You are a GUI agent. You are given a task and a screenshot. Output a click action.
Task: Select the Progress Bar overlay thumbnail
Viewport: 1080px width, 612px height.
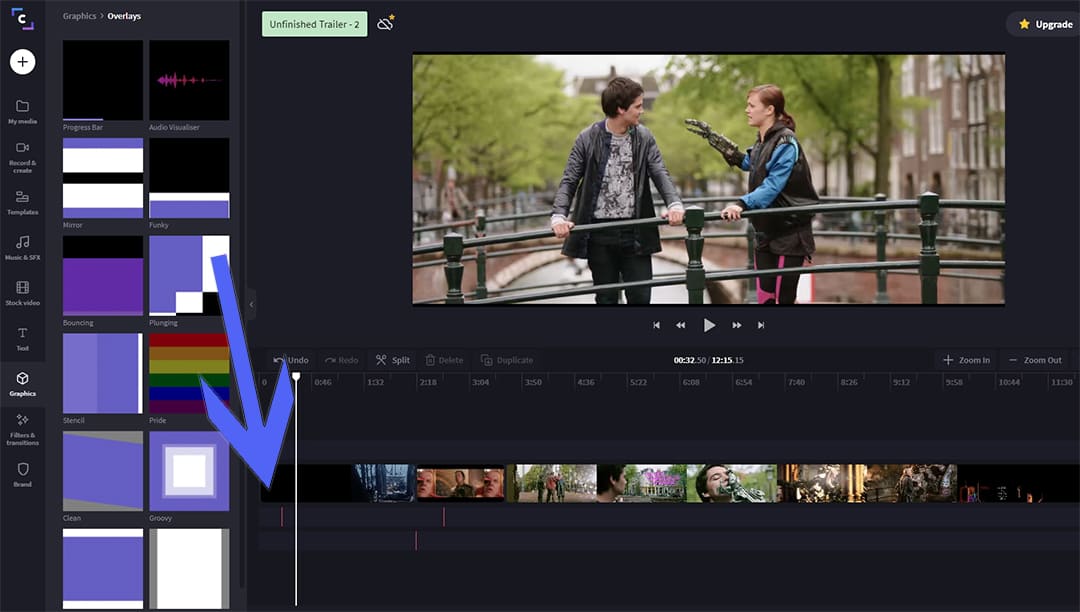click(x=103, y=80)
